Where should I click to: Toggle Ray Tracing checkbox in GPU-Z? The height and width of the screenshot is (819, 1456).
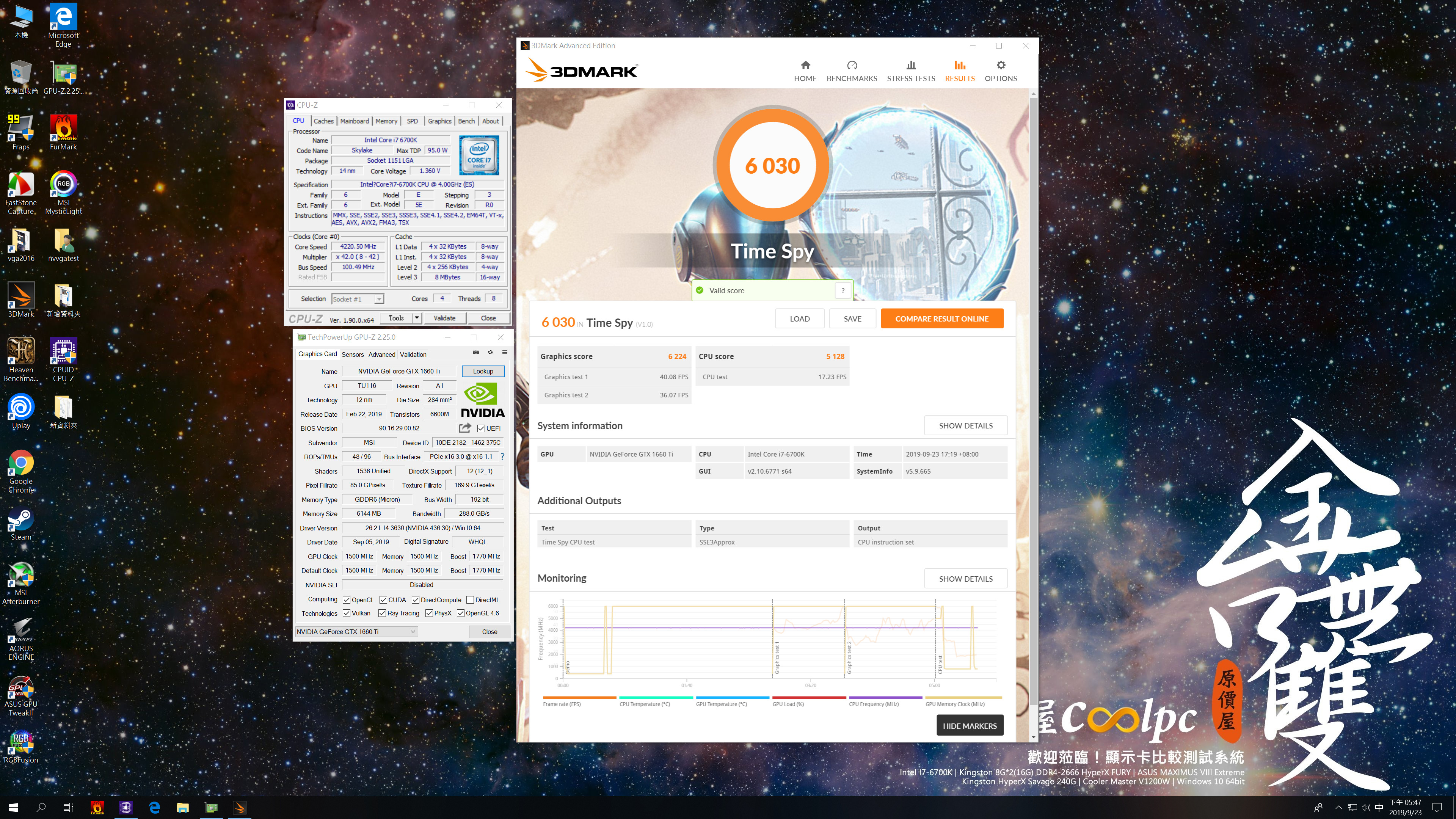click(382, 613)
